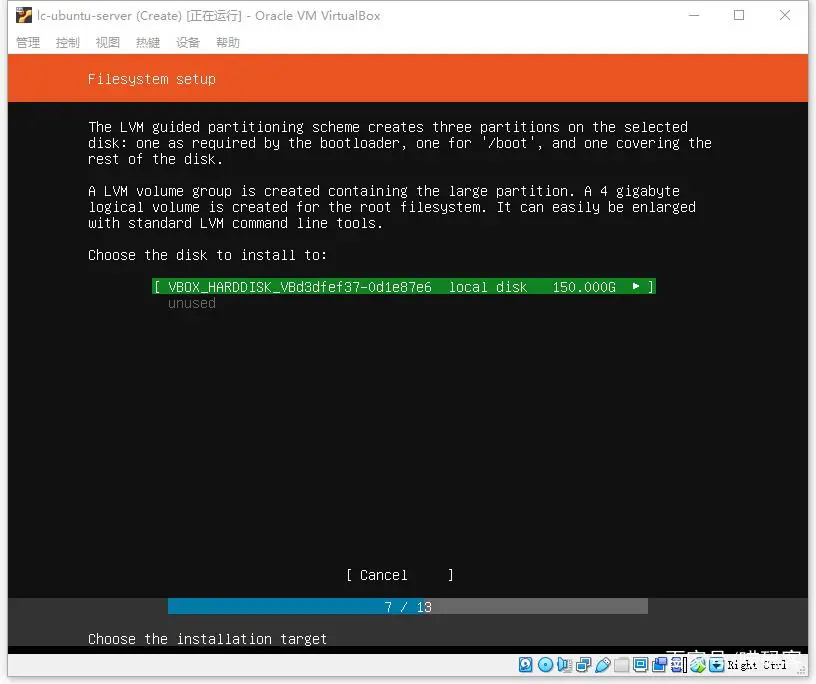Click 'Choose the disk to install to:' text
816x684 pixels.
[207, 255]
